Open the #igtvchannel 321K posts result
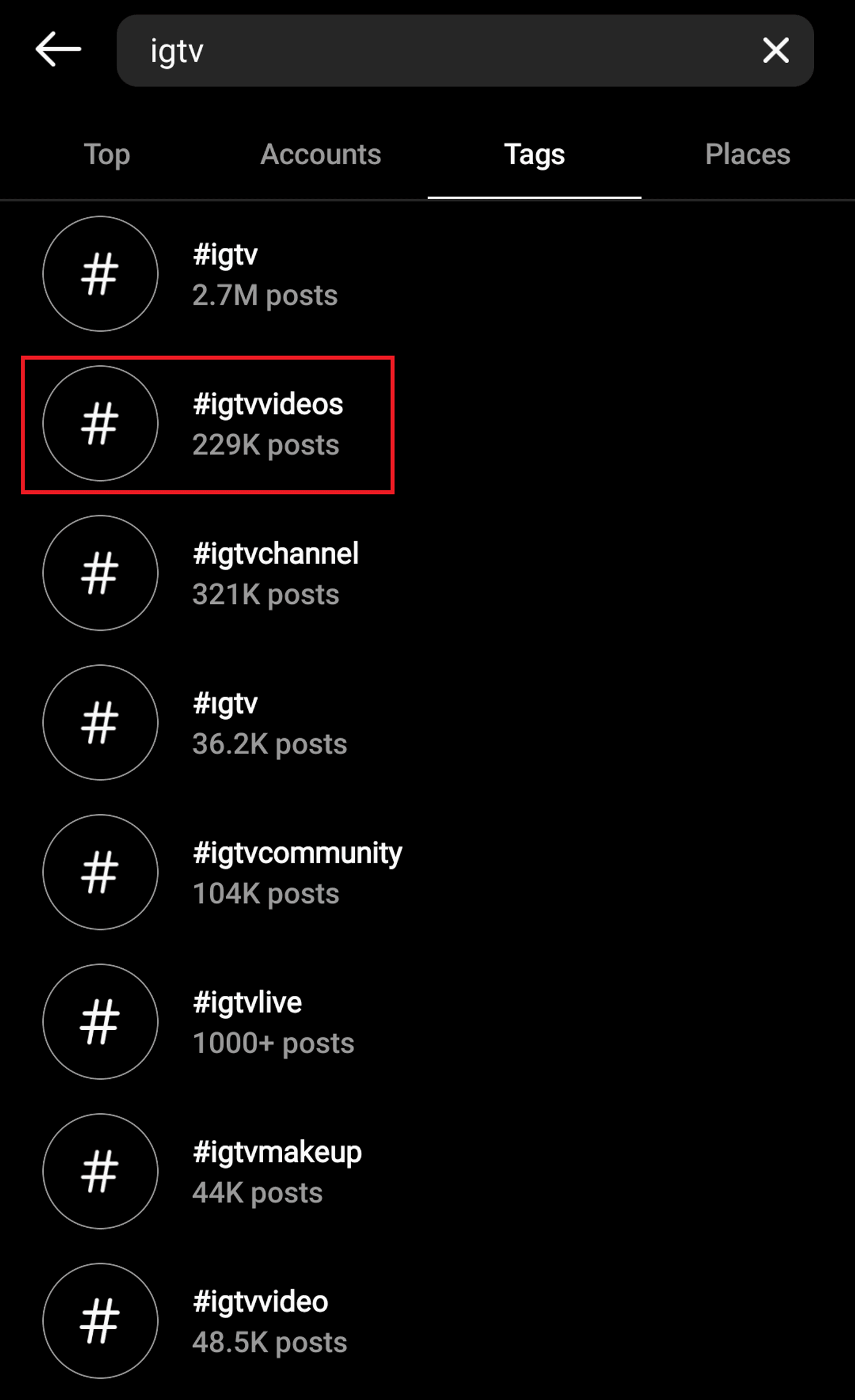The image size is (855, 1400). point(428,573)
